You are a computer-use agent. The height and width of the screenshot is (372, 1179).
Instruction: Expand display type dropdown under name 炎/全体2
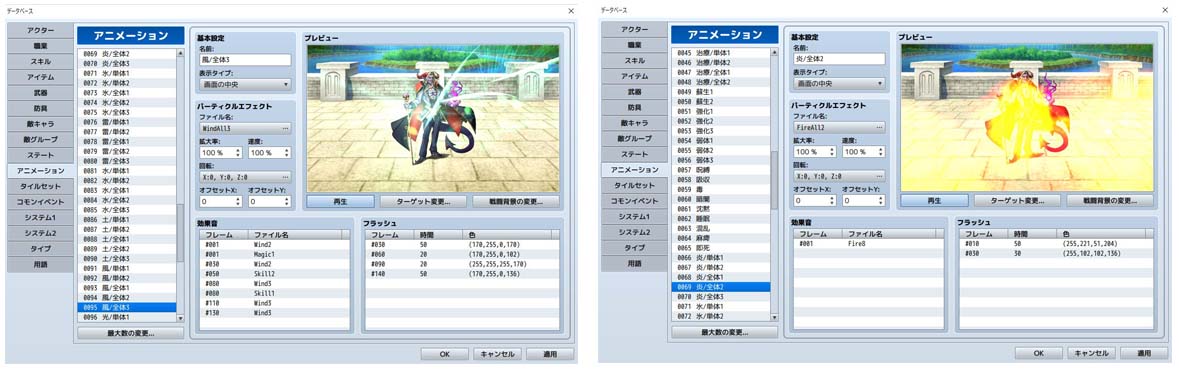click(839, 83)
